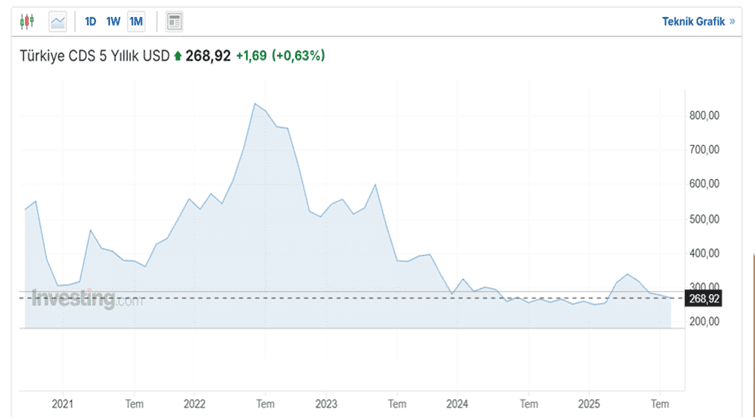Click the green up arrow beside price
Image resolution: width=755 pixels, height=418 pixels.
click(178, 57)
